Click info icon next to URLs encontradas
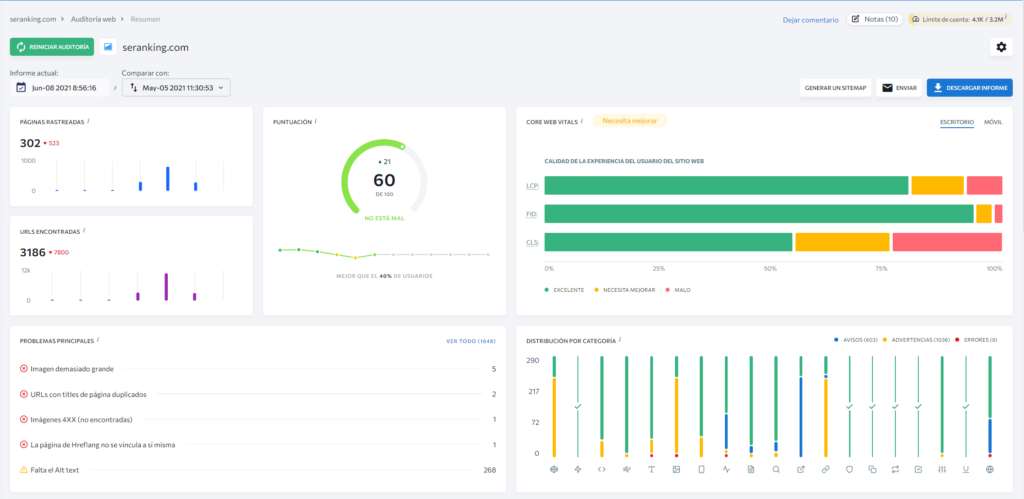The width and height of the screenshot is (1024, 499). (85, 231)
